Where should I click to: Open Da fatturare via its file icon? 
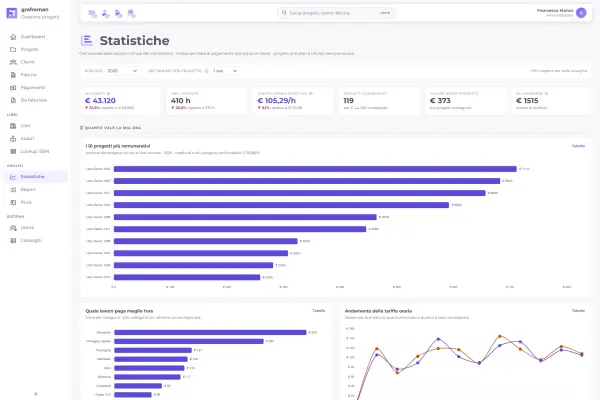click(x=13, y=100)
